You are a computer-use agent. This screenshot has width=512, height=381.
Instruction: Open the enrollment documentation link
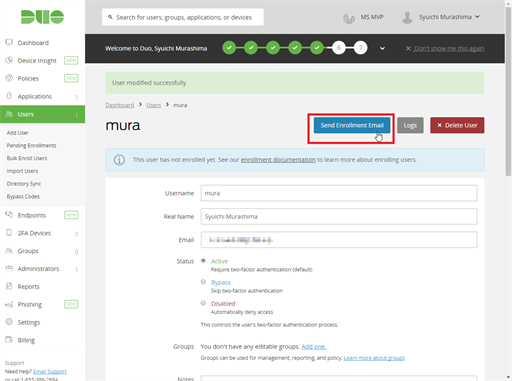coord(278,160)
